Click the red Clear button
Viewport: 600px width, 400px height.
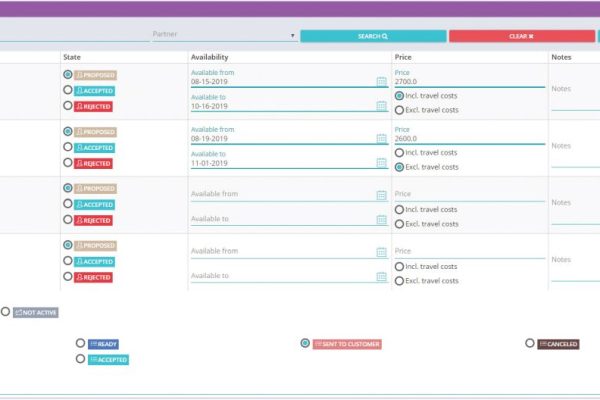coord(522,36)
